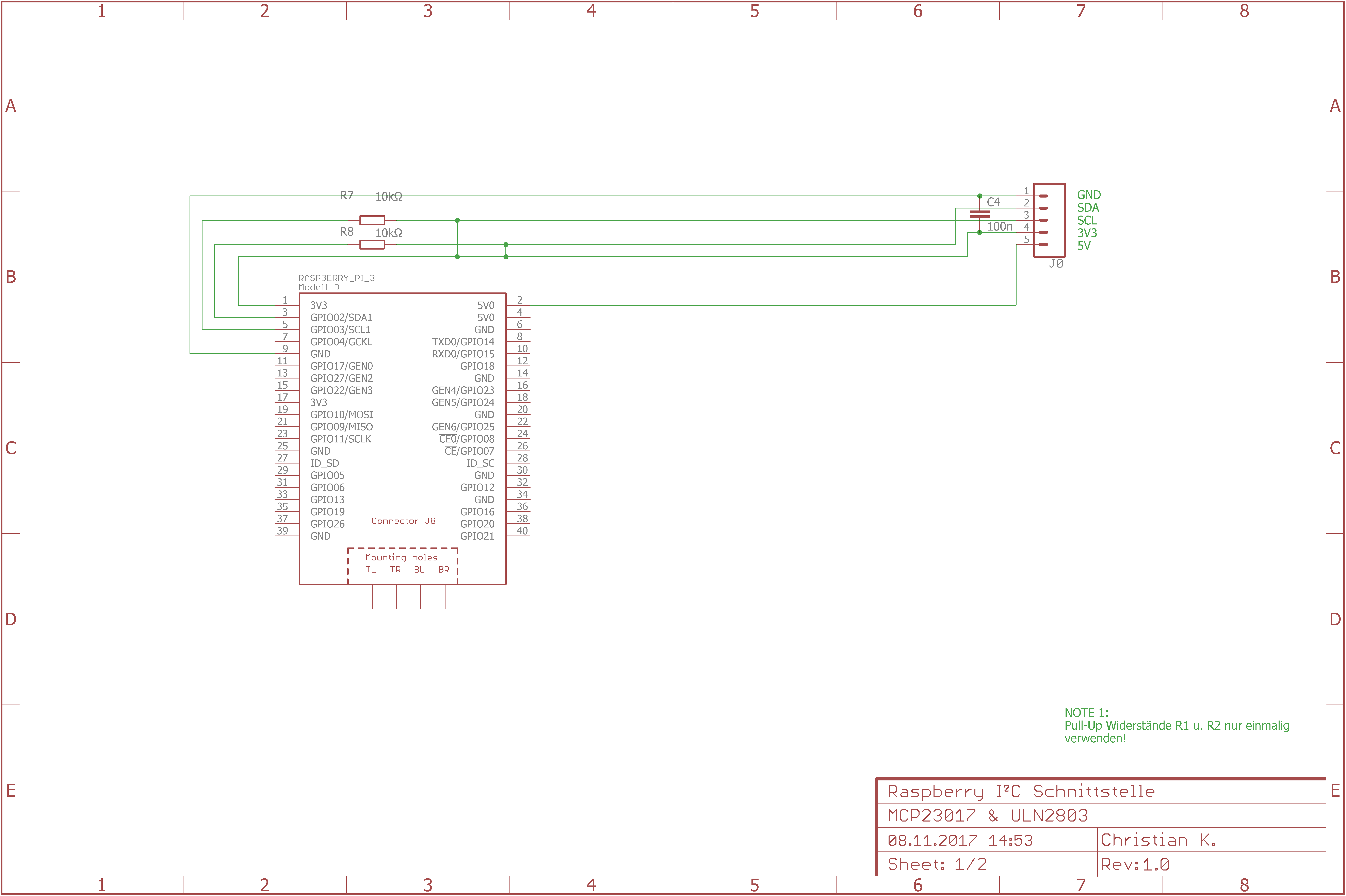
Task: Click the TXD0/GPIO14 pin name
Action: 463,342
